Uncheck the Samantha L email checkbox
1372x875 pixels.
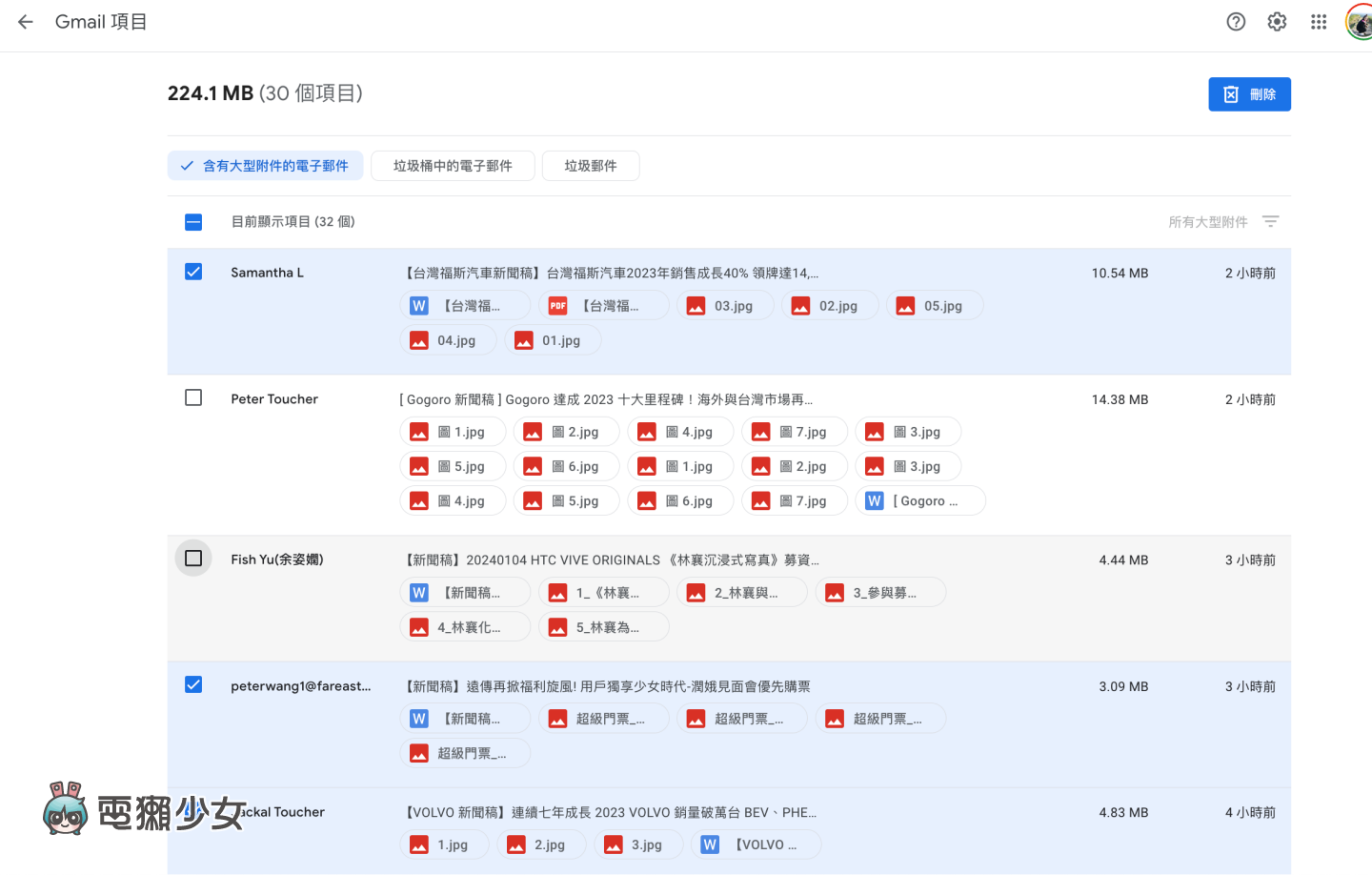tap(193, 272)
